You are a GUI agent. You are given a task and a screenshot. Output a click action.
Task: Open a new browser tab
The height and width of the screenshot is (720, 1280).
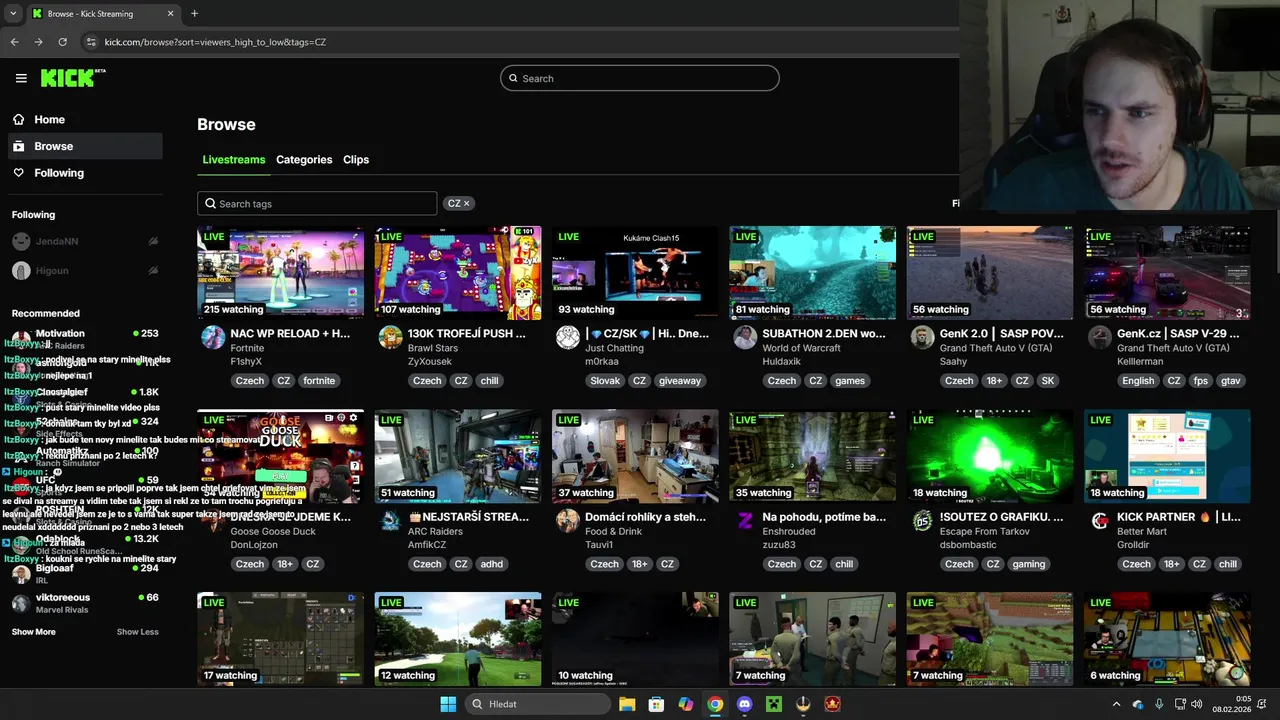click(194, 13)
